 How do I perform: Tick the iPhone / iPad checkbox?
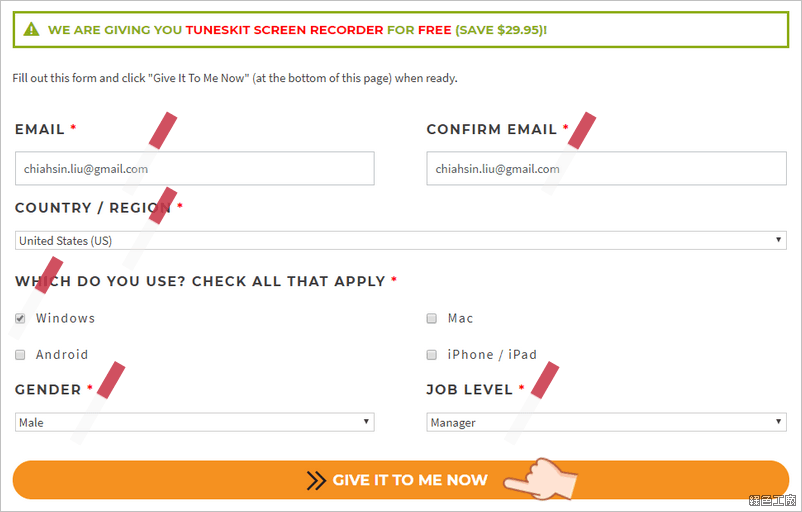pos(432,355)
